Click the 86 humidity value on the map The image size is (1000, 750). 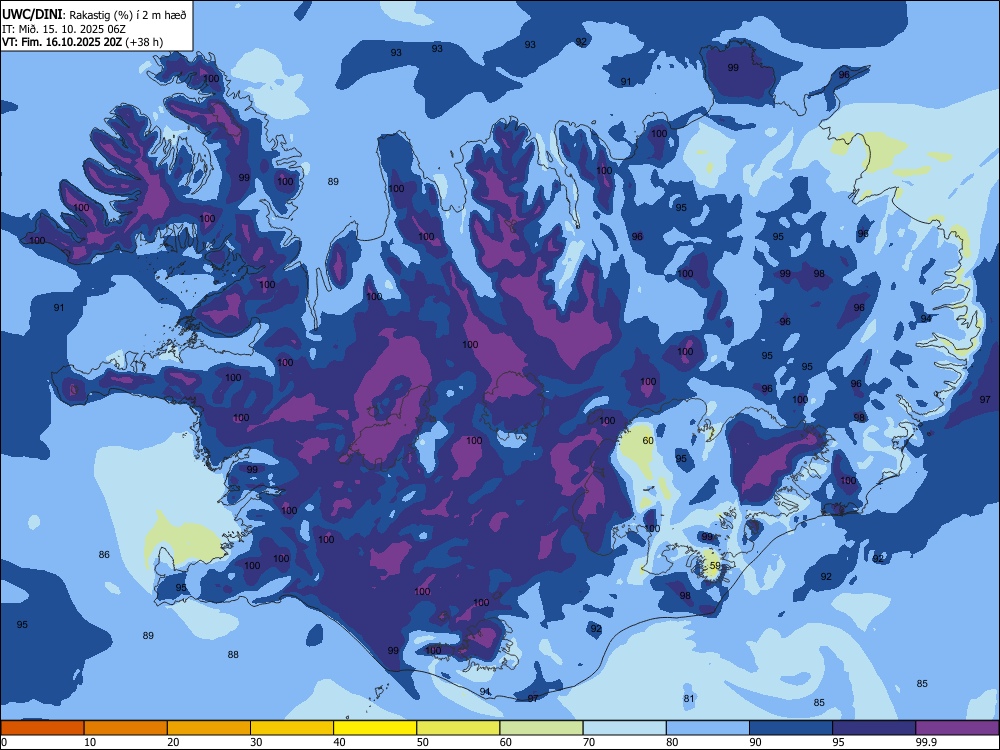pos(104,555)
